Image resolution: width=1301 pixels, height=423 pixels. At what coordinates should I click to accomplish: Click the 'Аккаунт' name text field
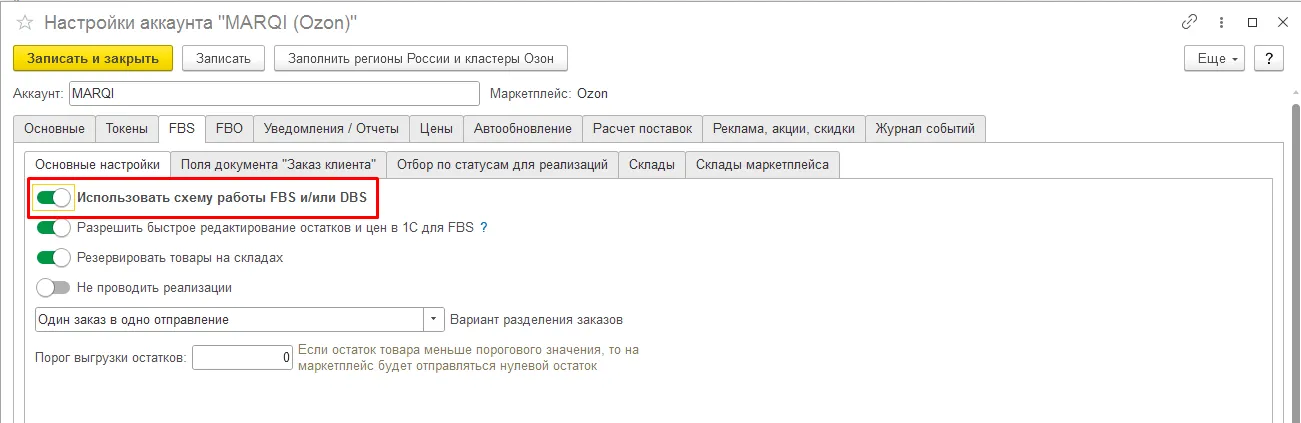click(274, 94)
